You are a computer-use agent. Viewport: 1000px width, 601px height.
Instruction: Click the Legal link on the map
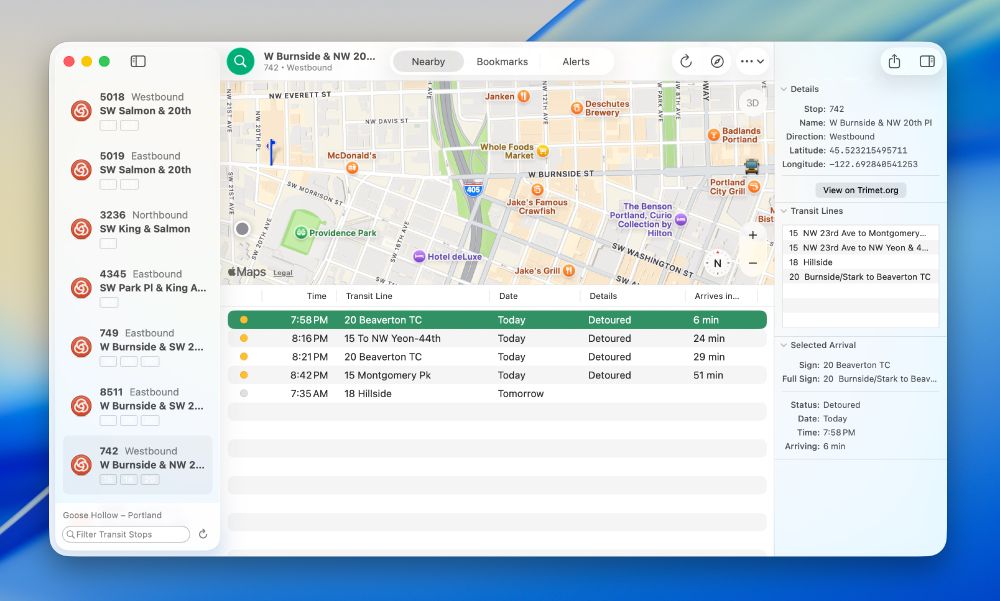point(283,273)
